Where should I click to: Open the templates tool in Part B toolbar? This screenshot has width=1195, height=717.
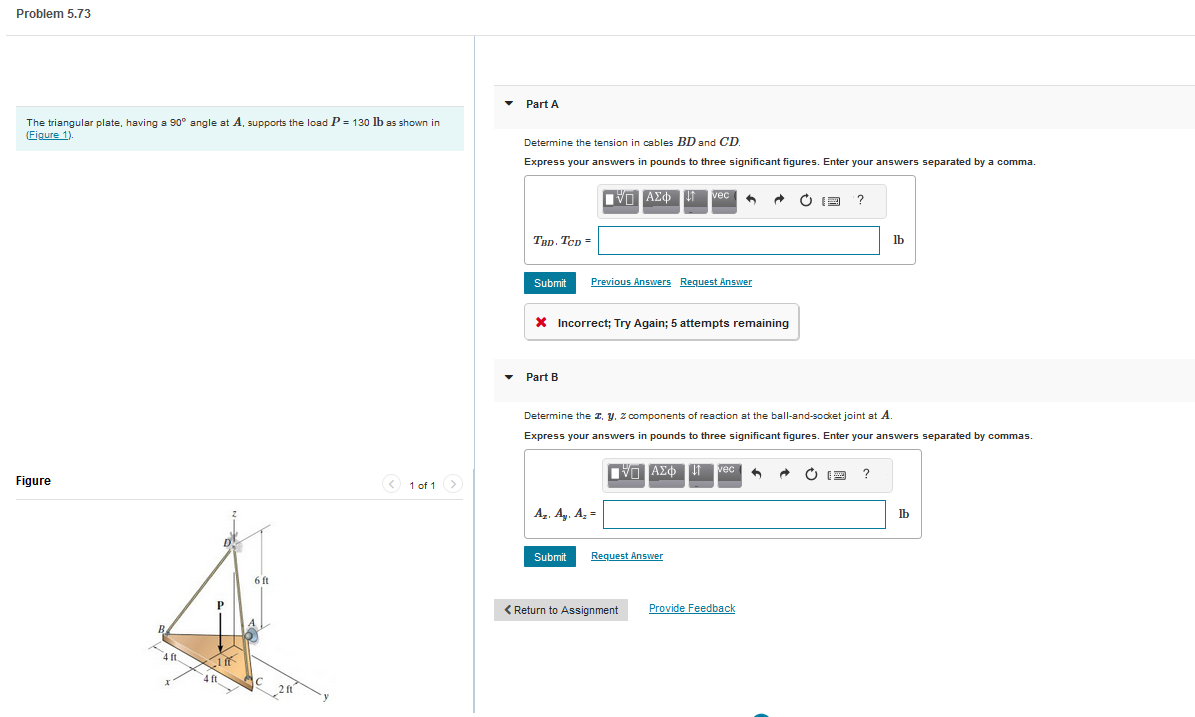point(626,474)
